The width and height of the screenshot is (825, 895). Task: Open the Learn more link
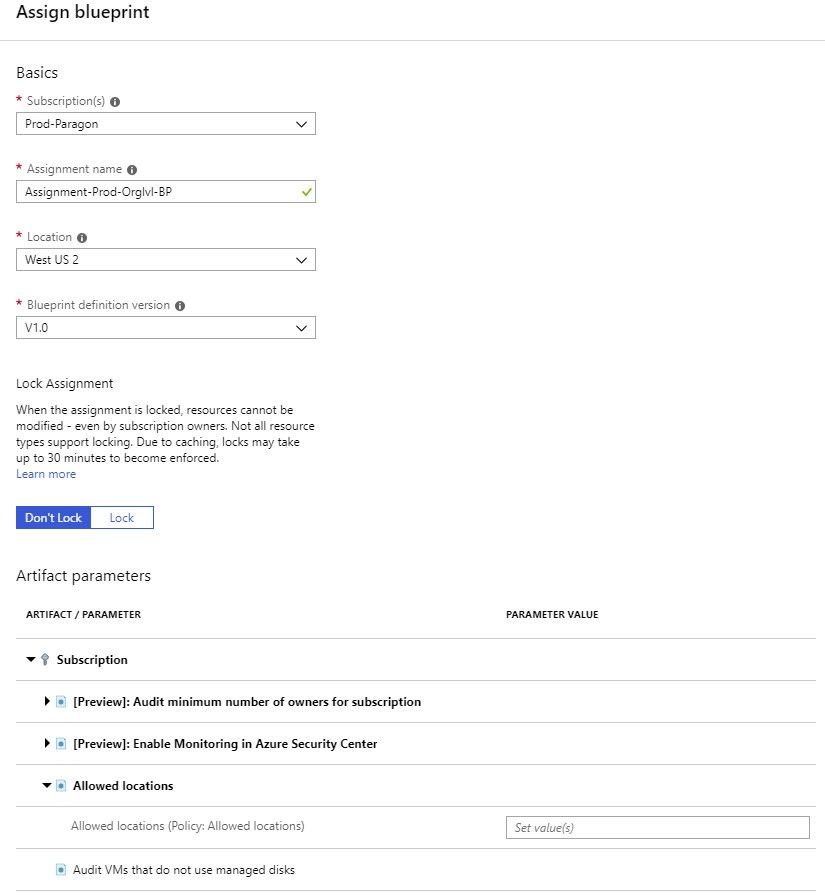[x=46, y=474]
